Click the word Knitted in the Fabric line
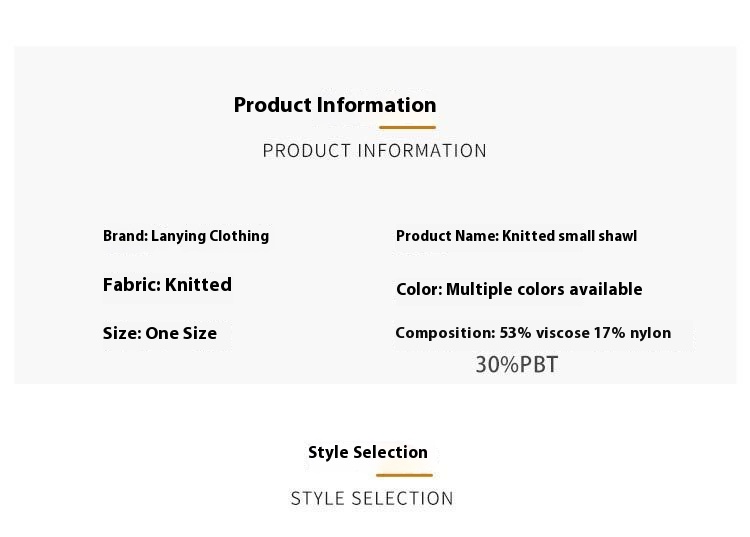Image resolution: width=750 pixels, height=537 pixels. [199, 285]
